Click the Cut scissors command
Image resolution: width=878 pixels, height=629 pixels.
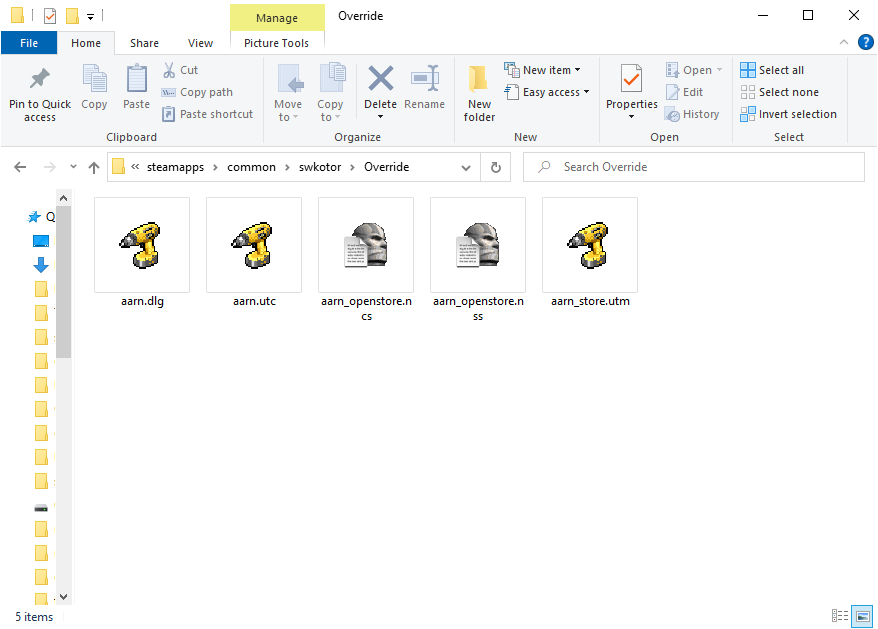(180, 70)
